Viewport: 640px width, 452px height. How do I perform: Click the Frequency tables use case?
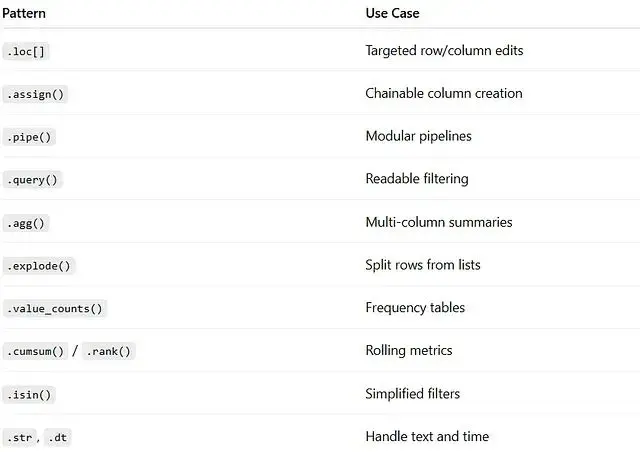tap(415, 308)
